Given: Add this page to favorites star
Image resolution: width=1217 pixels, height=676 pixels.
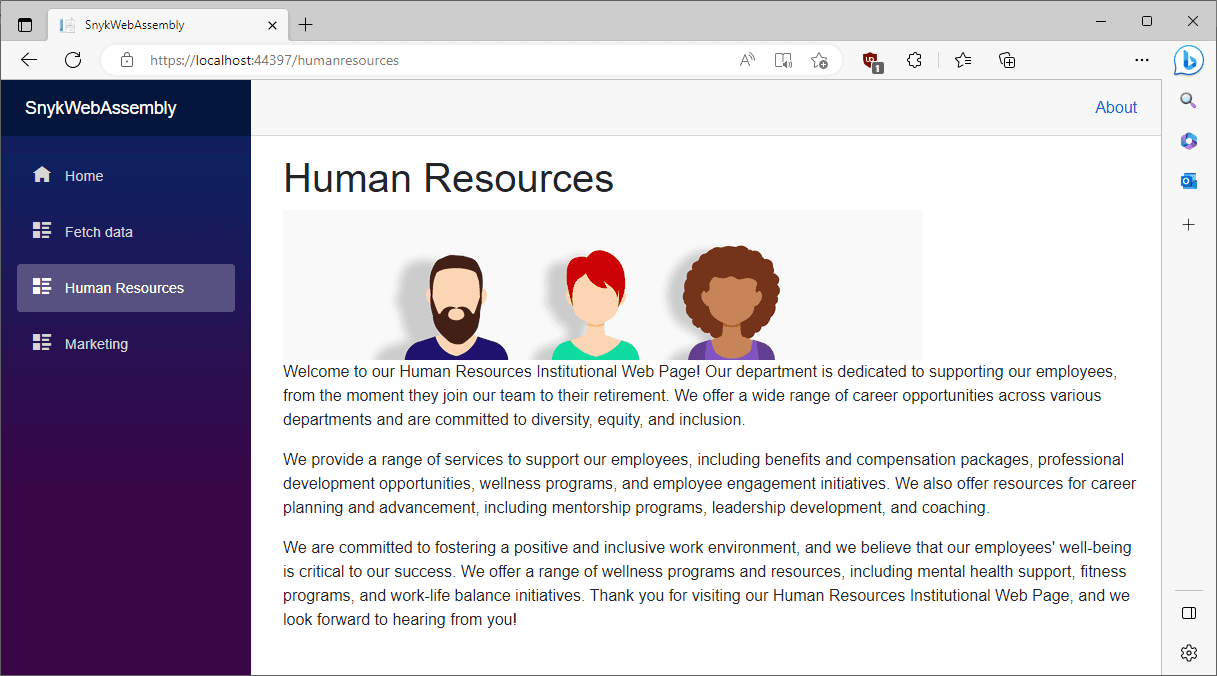Looking at the screenshot, I should tap(819, 60).
